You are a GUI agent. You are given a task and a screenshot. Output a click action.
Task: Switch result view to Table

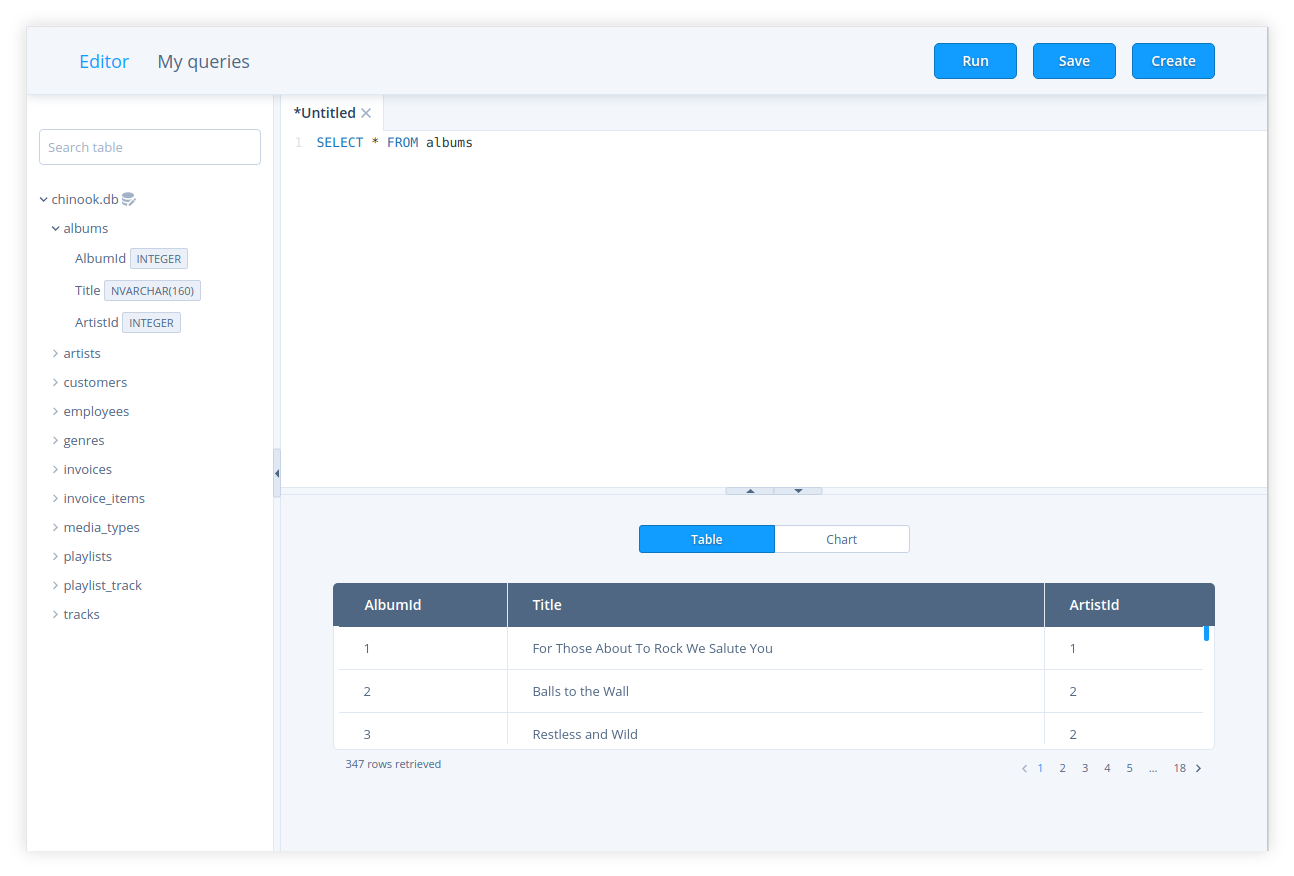(706, 539)
